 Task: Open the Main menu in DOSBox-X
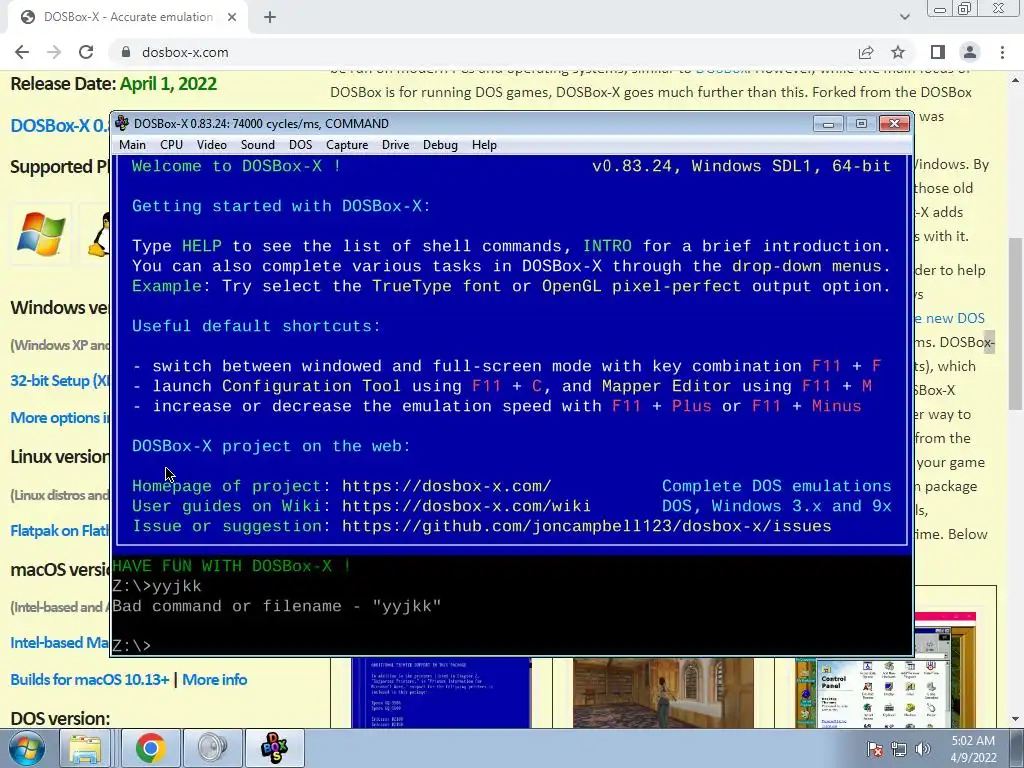pyautogui.click(x=133, y=145)
